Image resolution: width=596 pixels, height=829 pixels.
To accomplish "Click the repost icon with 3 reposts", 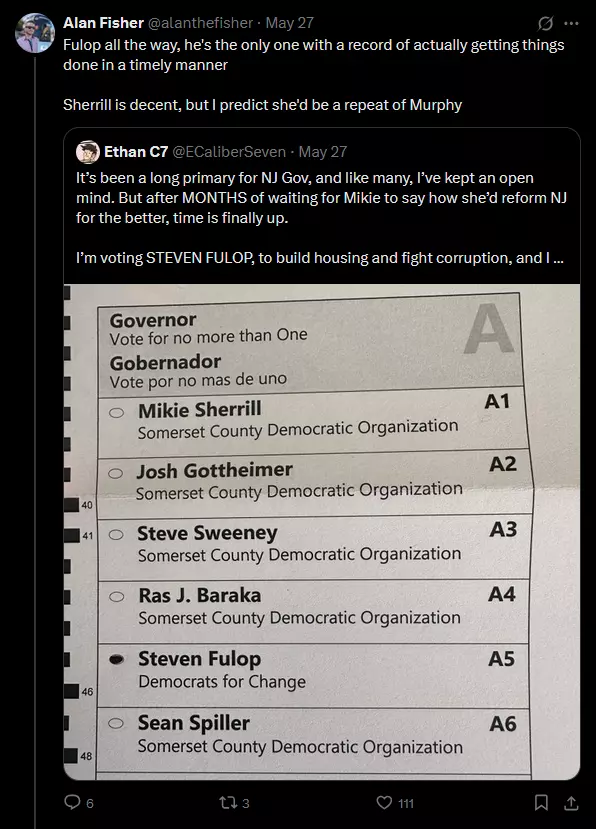I will pos(228,803).
